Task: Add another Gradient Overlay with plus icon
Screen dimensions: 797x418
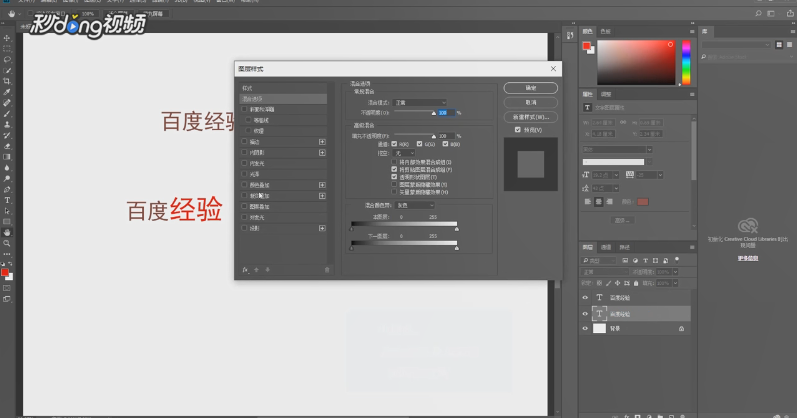Action: (x=322, y=196)
